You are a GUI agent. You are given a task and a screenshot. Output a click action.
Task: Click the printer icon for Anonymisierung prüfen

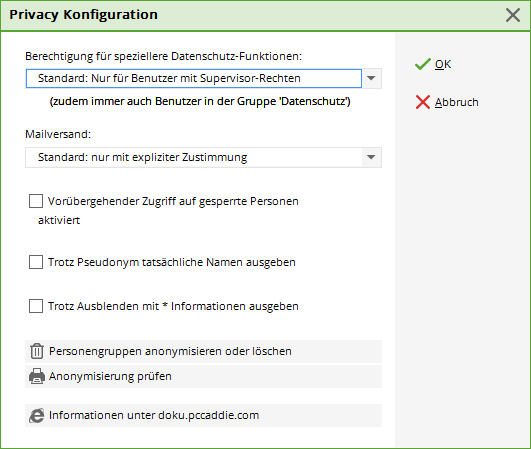click(37, 376)
